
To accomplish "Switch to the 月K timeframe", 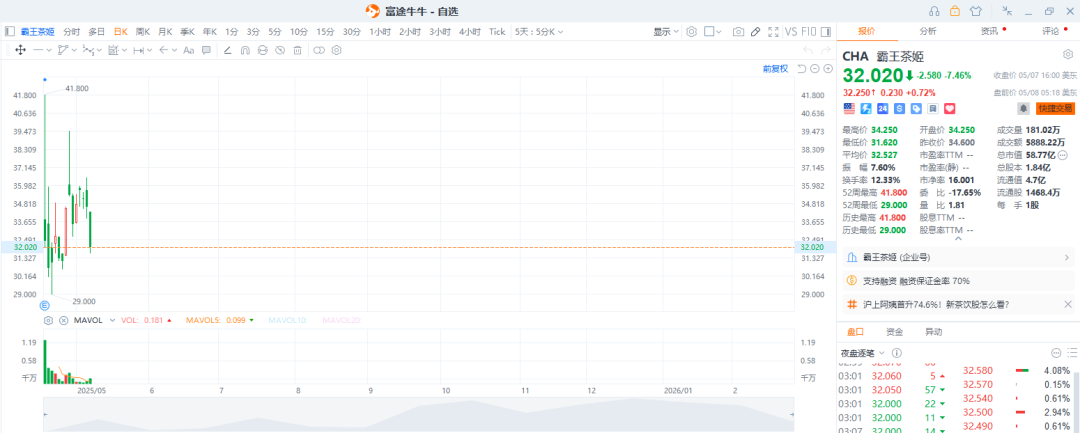I will click(165, 32).
